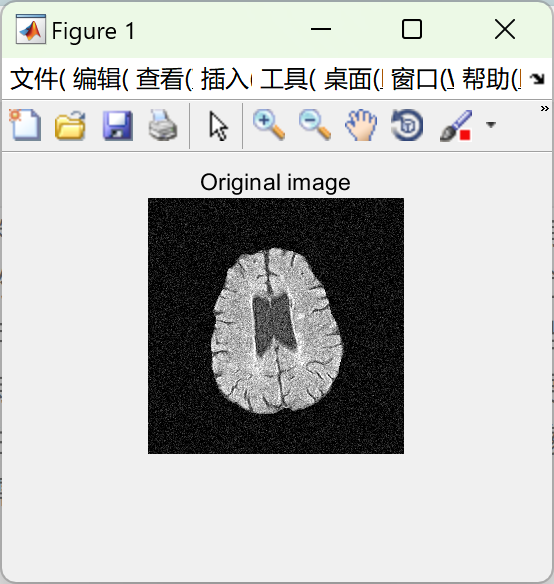Open the 桌面 (Desktop) menu

point(353,79)
